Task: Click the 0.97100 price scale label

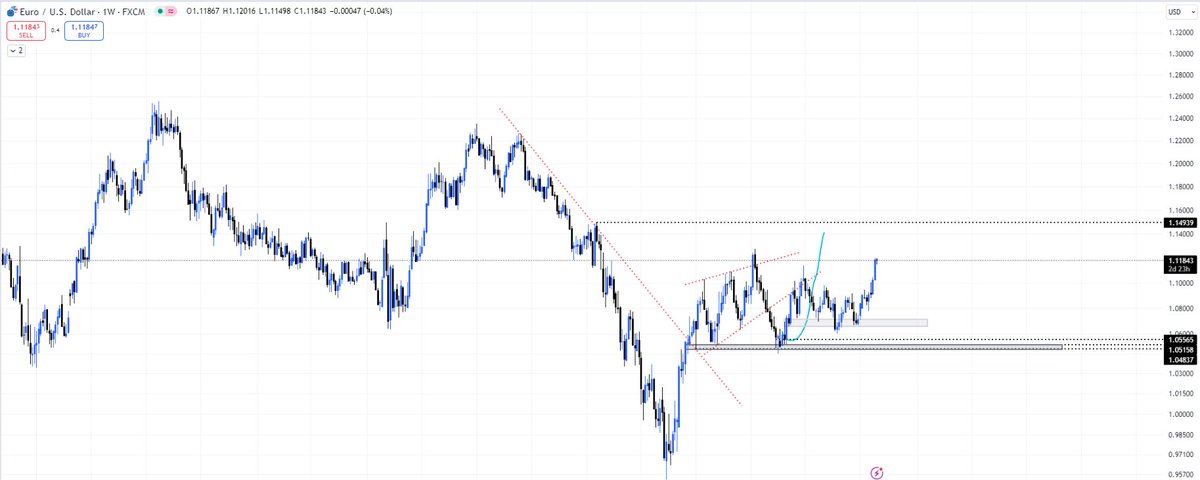Action: click(1182, 454)
